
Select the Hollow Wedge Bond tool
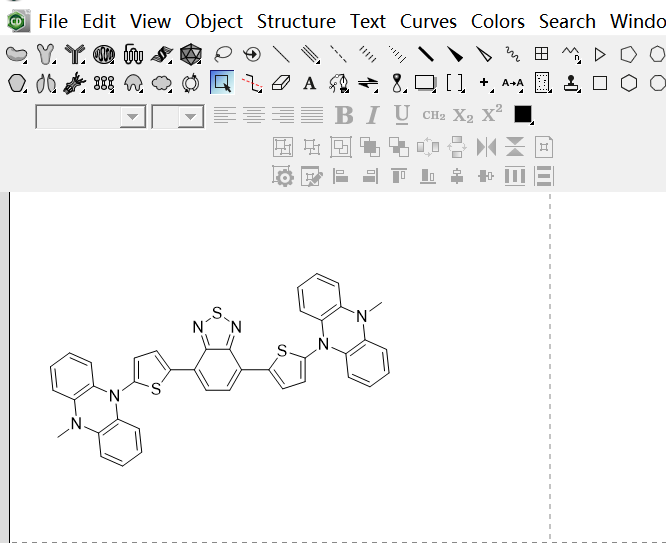[x=483, y=54]
